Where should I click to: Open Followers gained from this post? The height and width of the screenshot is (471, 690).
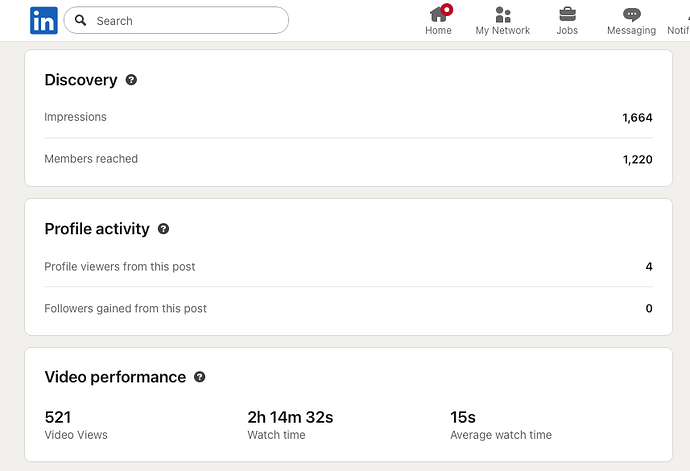pos(349,309)
